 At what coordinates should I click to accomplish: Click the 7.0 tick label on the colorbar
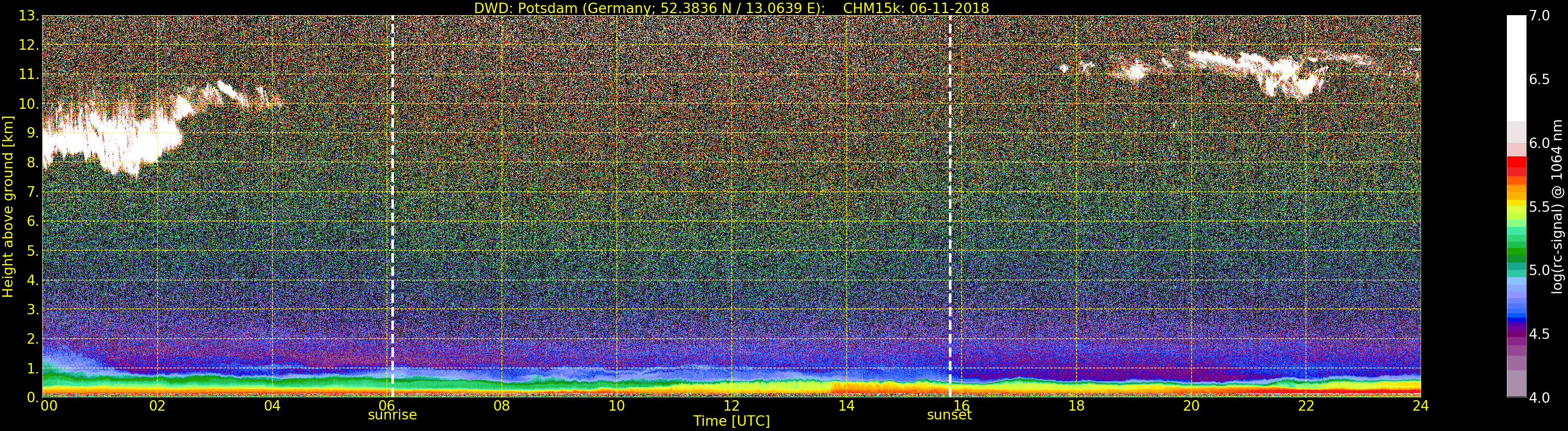click(1539, 15)
